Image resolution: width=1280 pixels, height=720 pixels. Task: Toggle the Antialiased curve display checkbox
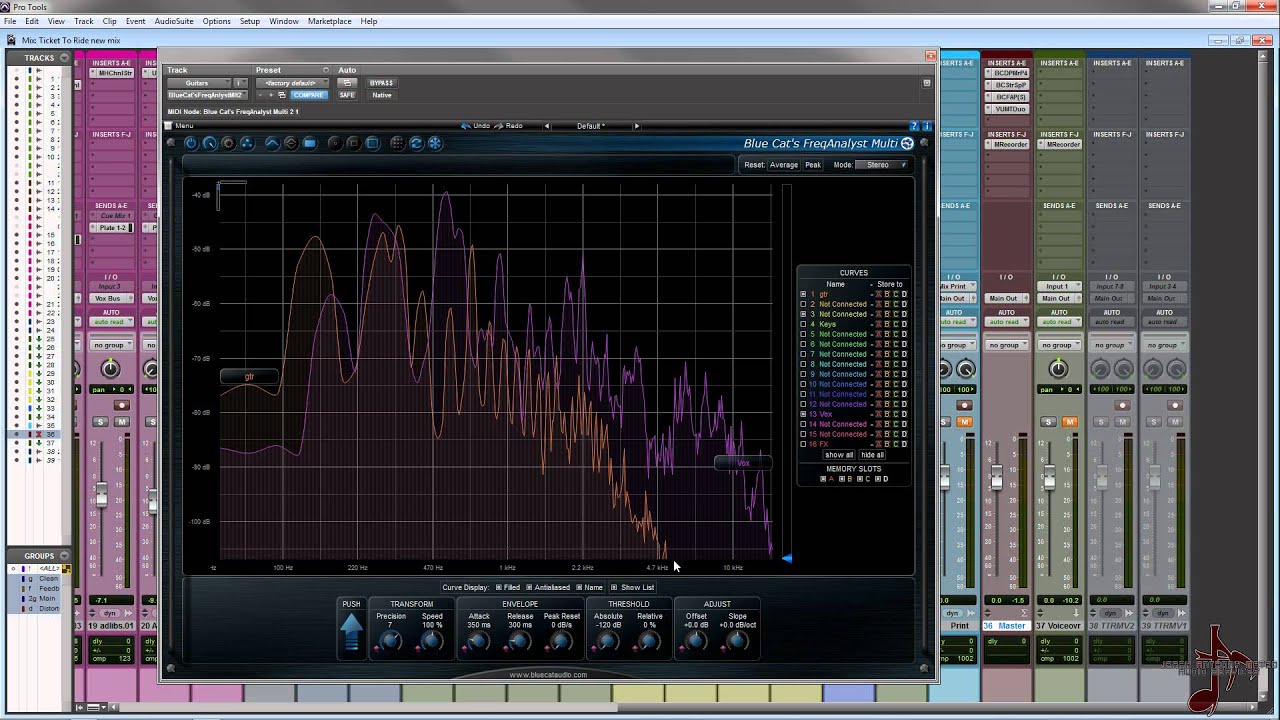click(529, 588)
